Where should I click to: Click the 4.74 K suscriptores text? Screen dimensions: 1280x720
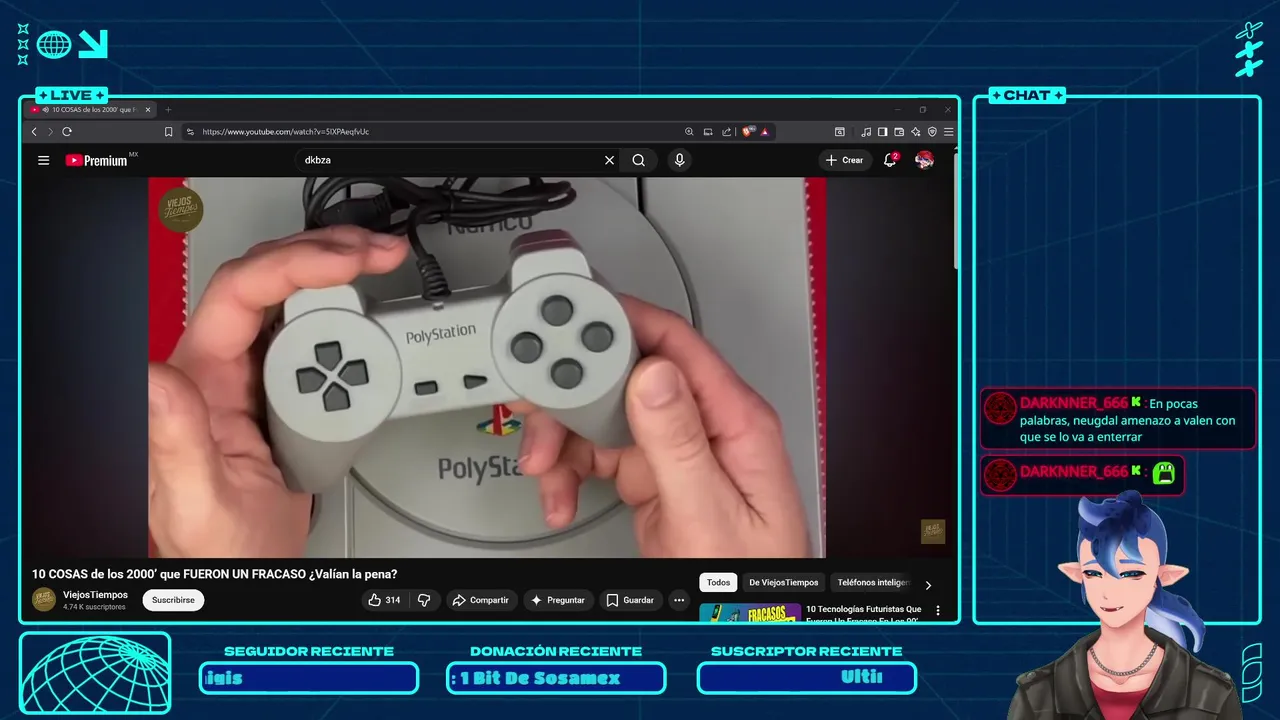[94, 607]
